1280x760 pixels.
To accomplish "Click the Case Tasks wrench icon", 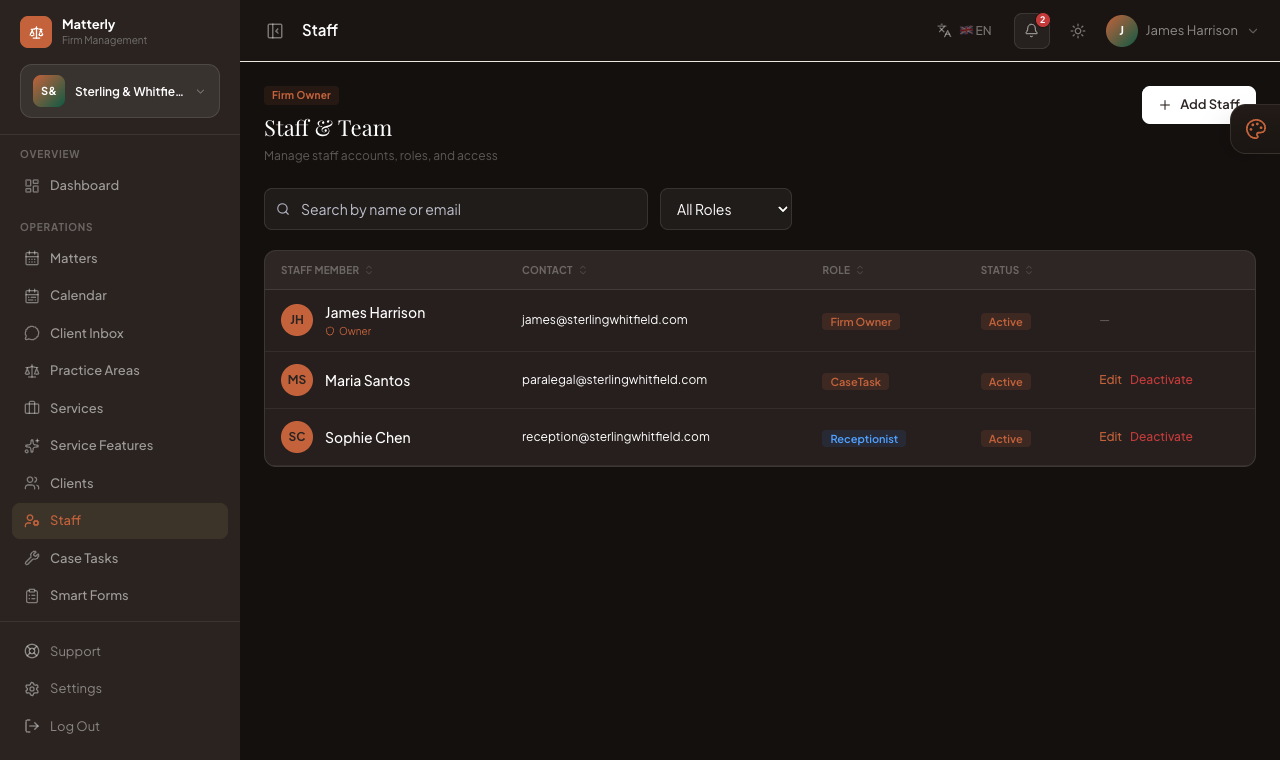I will pos(32,559).
